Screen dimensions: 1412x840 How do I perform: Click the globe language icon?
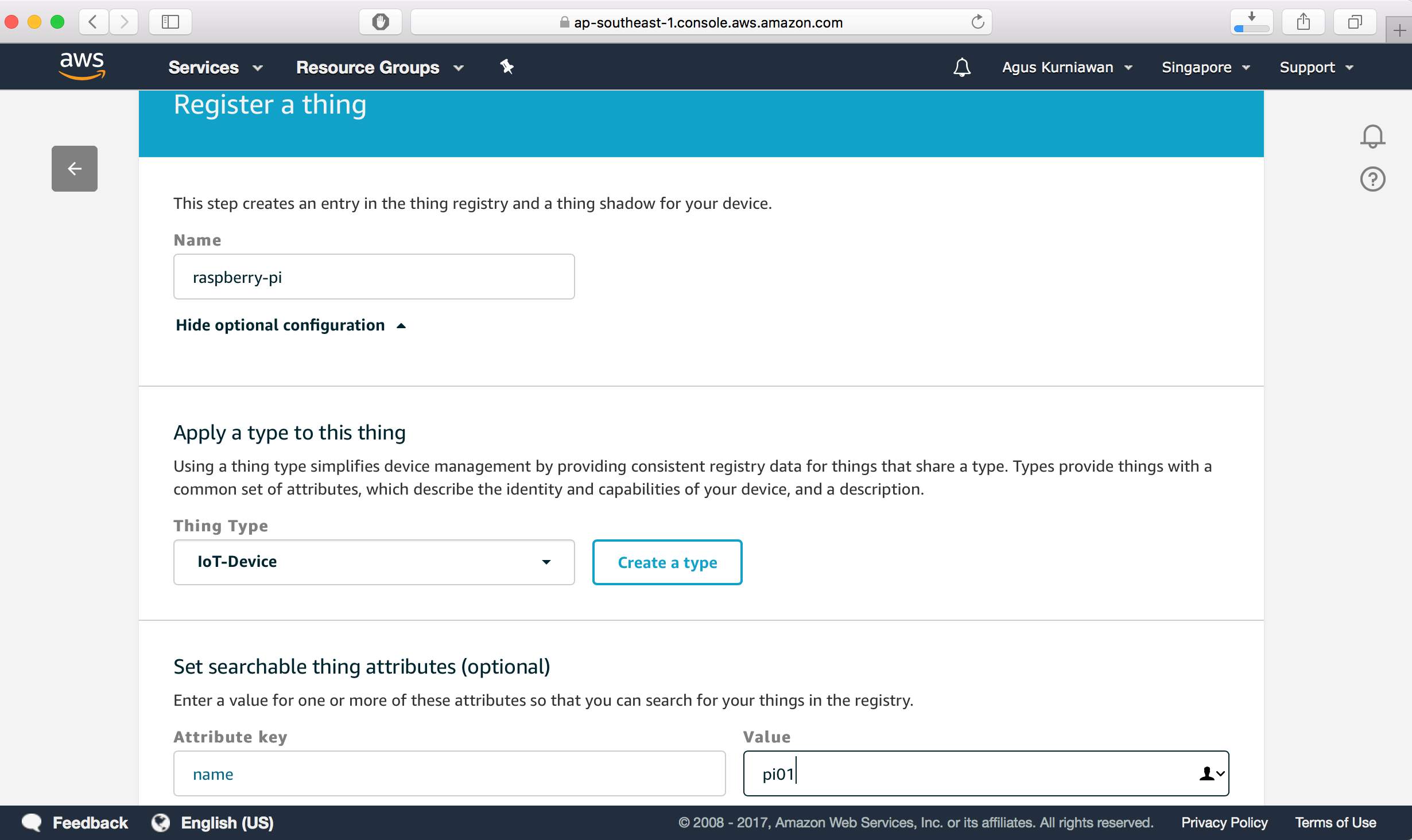161,823
